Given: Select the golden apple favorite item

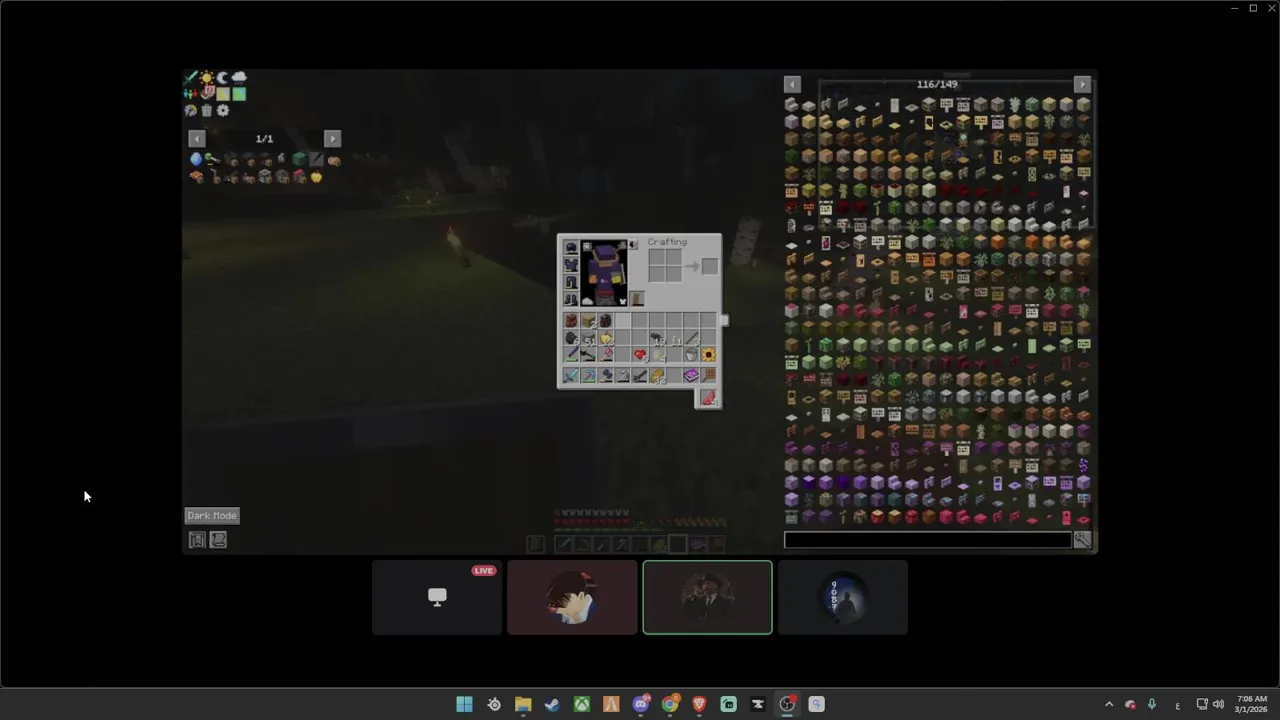Looking at the screenshot, I should pos(316,177).
